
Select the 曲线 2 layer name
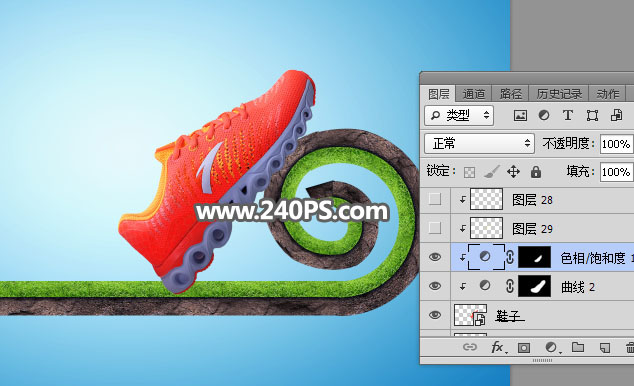tap(578, 287)
